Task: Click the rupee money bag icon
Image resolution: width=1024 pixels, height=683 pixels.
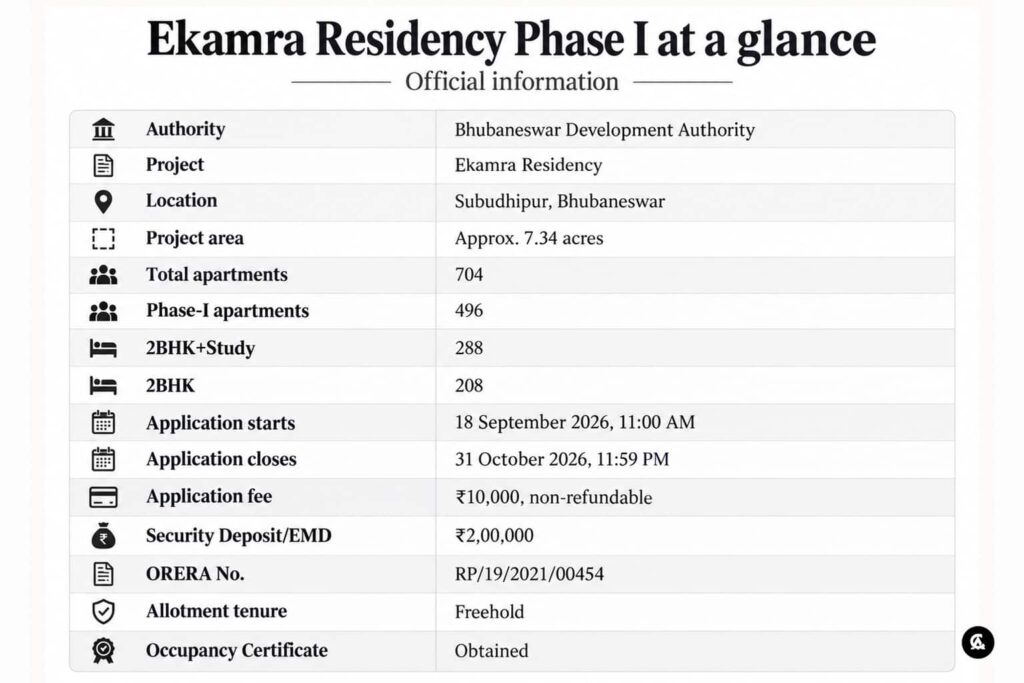Action: (x=103, y=535)
